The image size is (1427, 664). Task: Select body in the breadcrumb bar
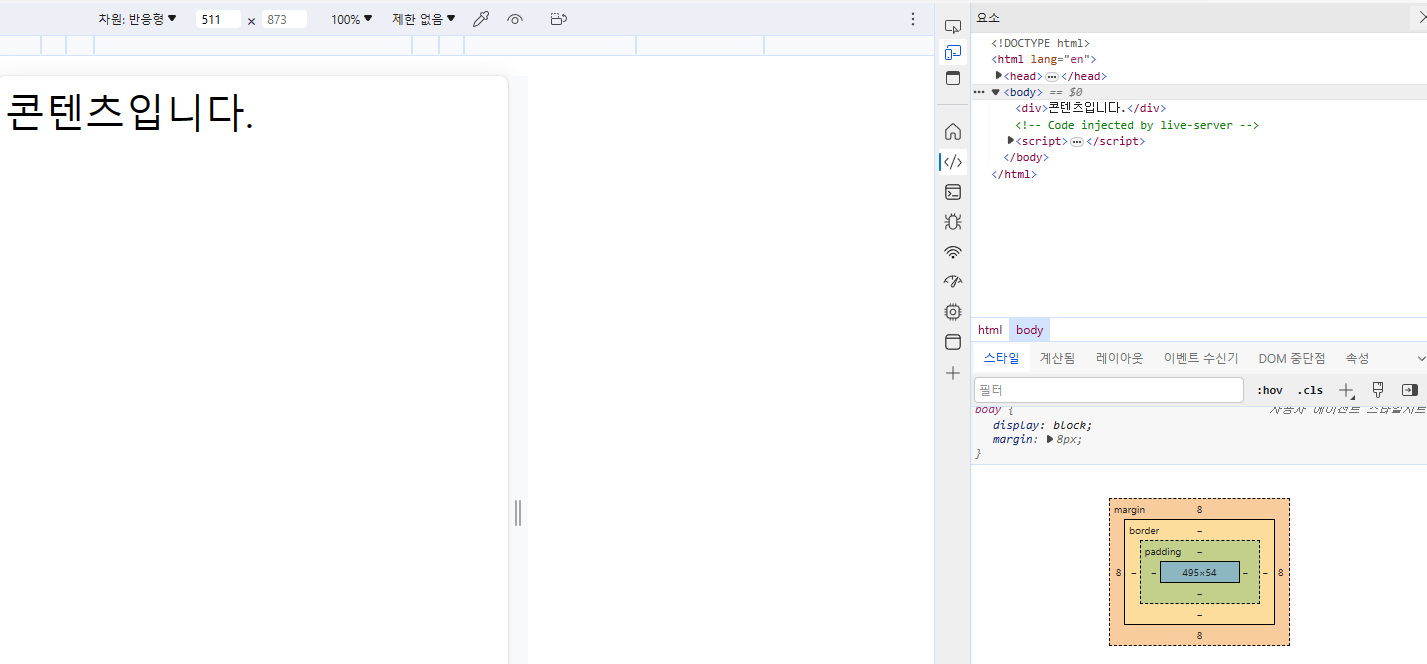(x=1029, y=330)
